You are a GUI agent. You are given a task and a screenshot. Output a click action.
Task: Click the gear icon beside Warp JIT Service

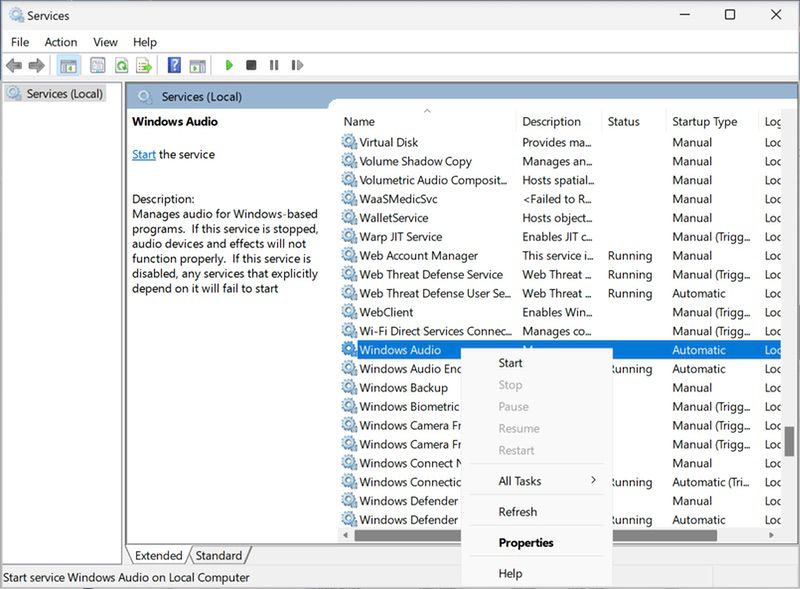(349, 236)
